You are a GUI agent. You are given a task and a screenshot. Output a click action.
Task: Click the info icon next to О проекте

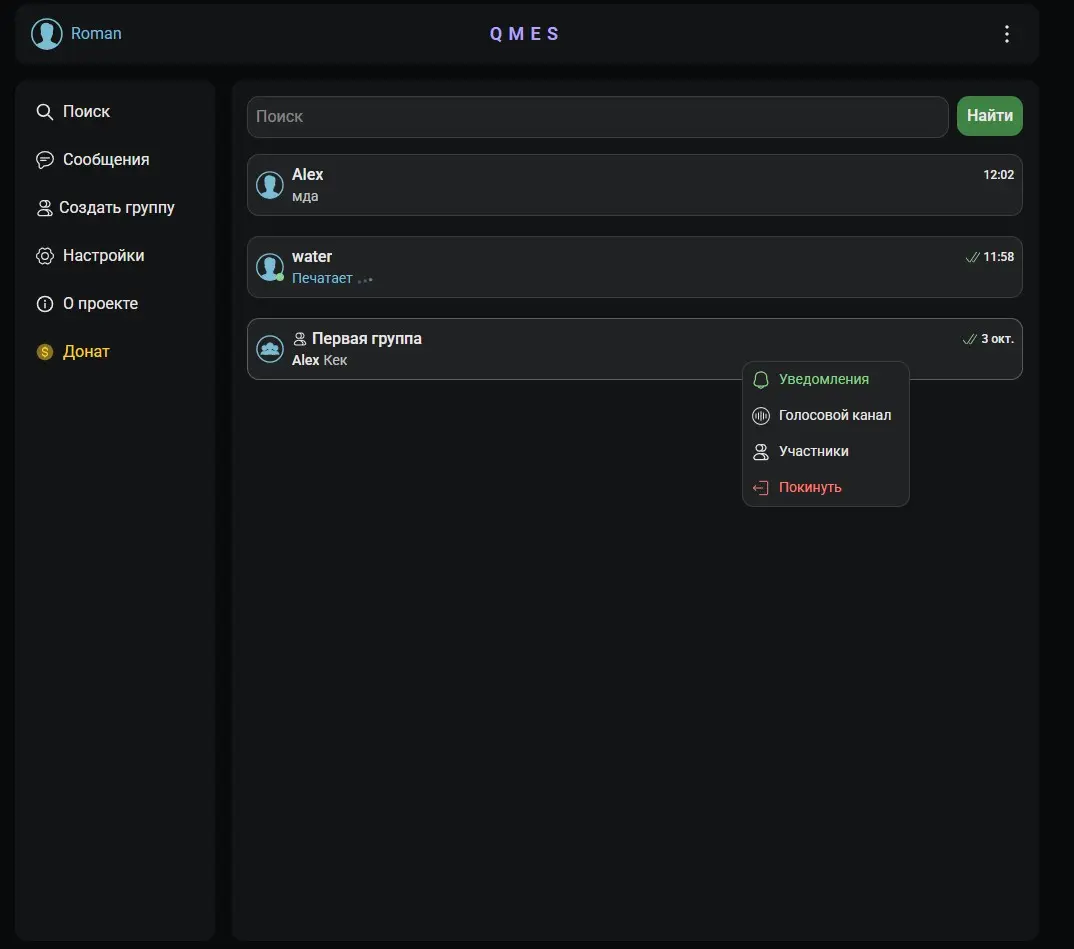pos(45,304)
